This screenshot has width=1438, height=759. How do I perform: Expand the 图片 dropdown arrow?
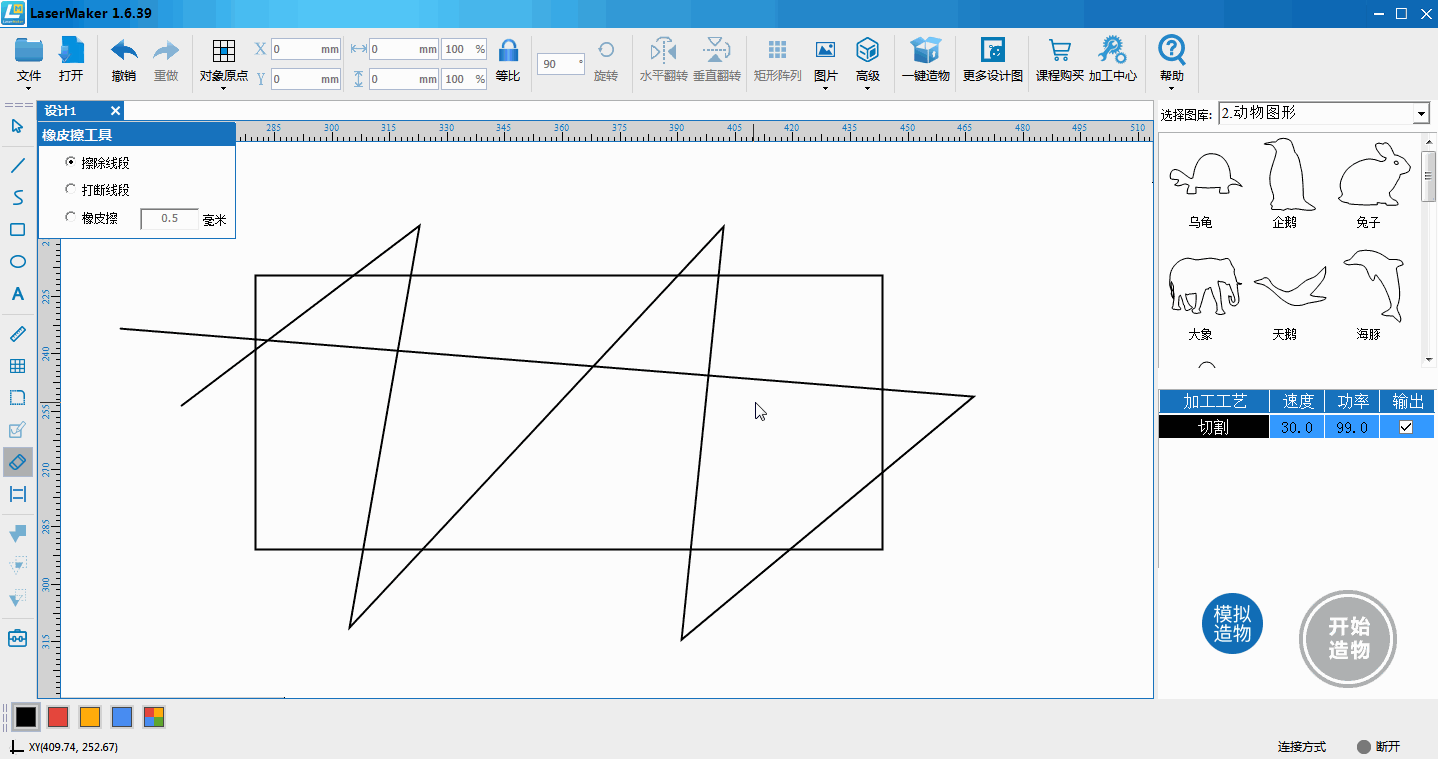[x=825, y=89]
